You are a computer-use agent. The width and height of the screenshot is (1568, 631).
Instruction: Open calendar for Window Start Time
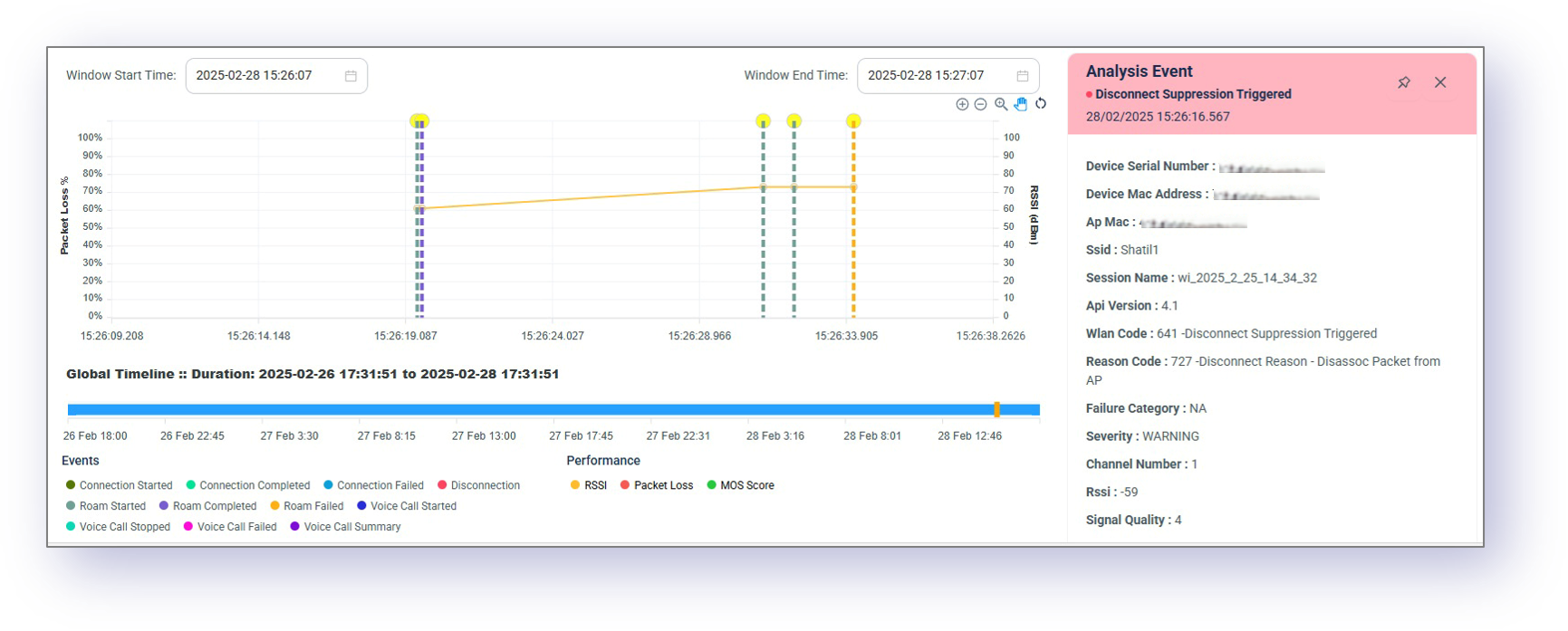[351, 76]
